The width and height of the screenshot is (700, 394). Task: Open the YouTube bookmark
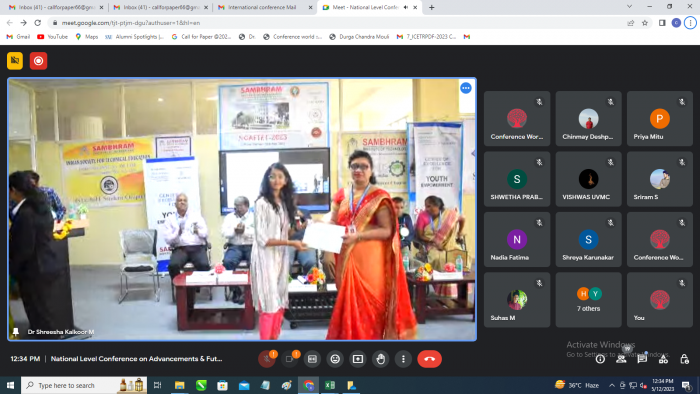pos(53,37)
